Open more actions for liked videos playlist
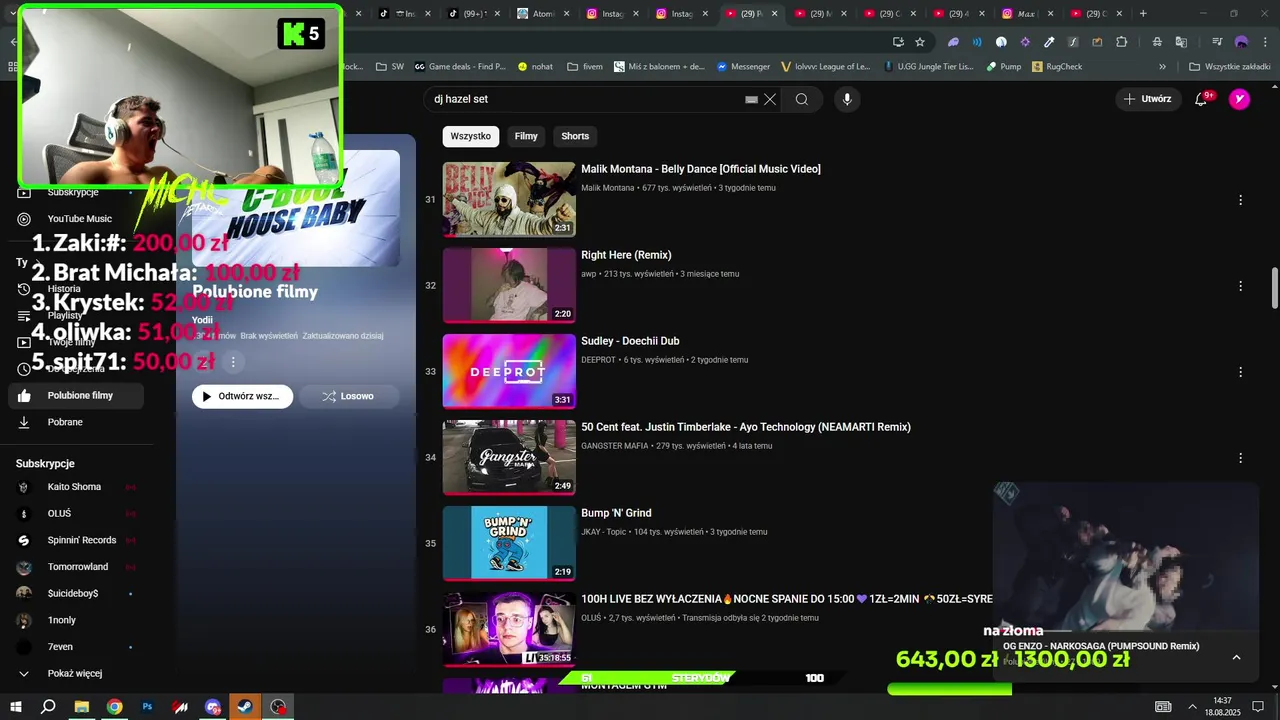The height and width of the screenshot is (720, 1280). (233, 362)
